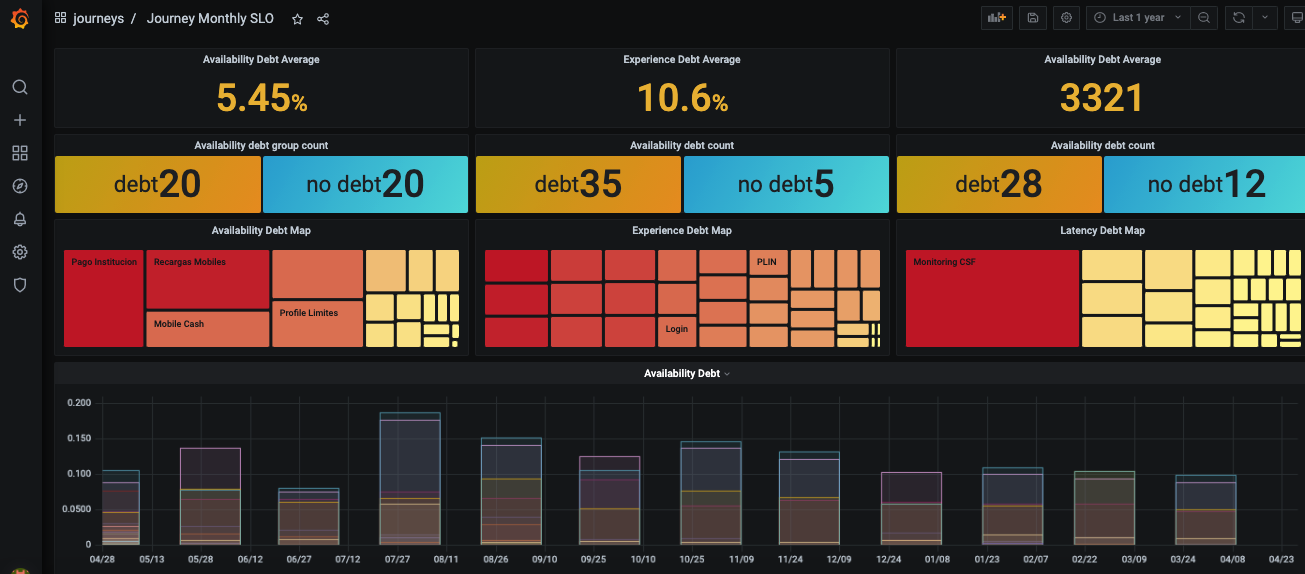1305x574 pixels.
Task: Click the journeys folder breadcrumb link
Action: [x=98, y=19]
